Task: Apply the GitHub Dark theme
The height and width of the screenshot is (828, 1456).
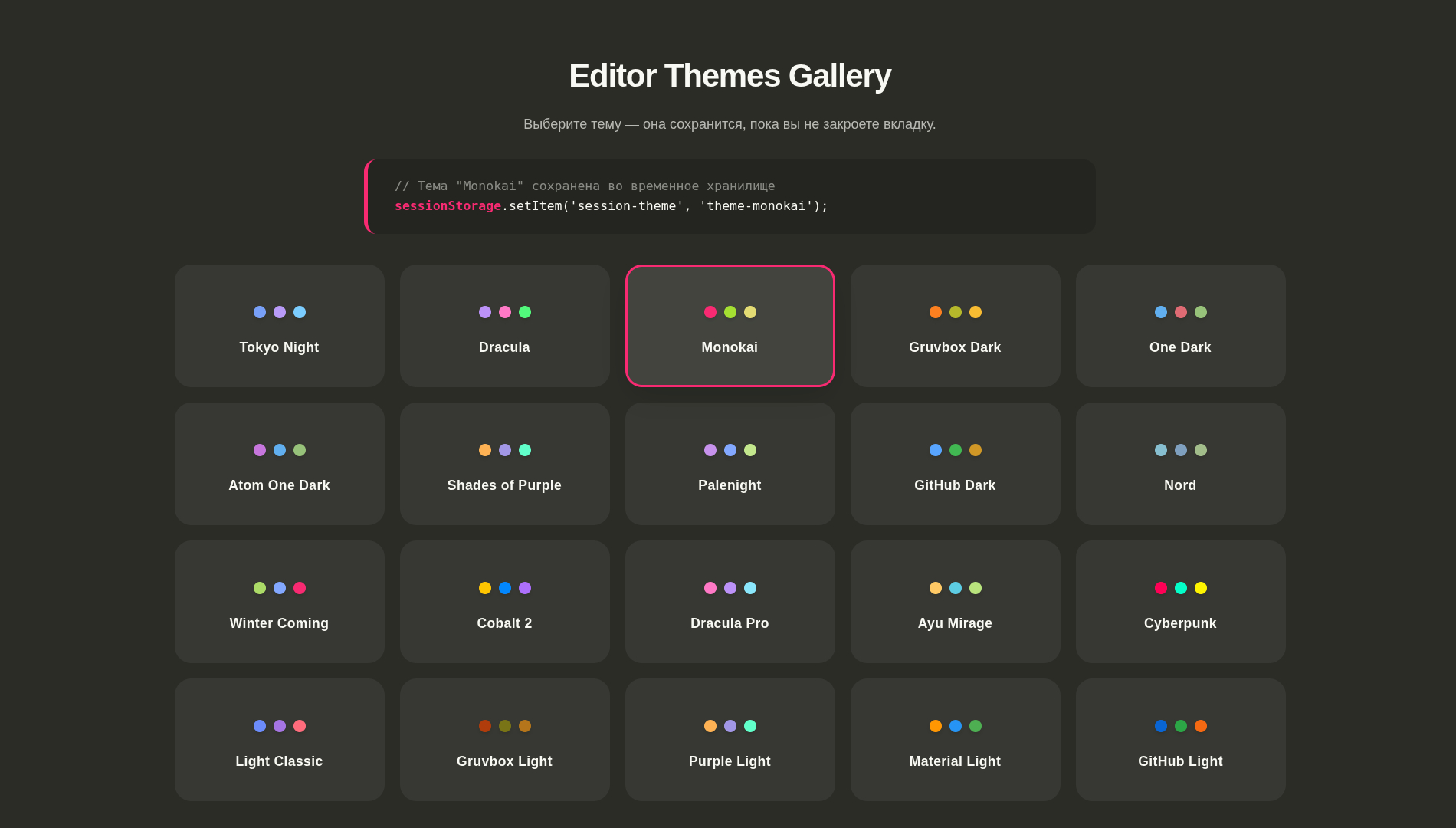Action: [x=955, y=464]
